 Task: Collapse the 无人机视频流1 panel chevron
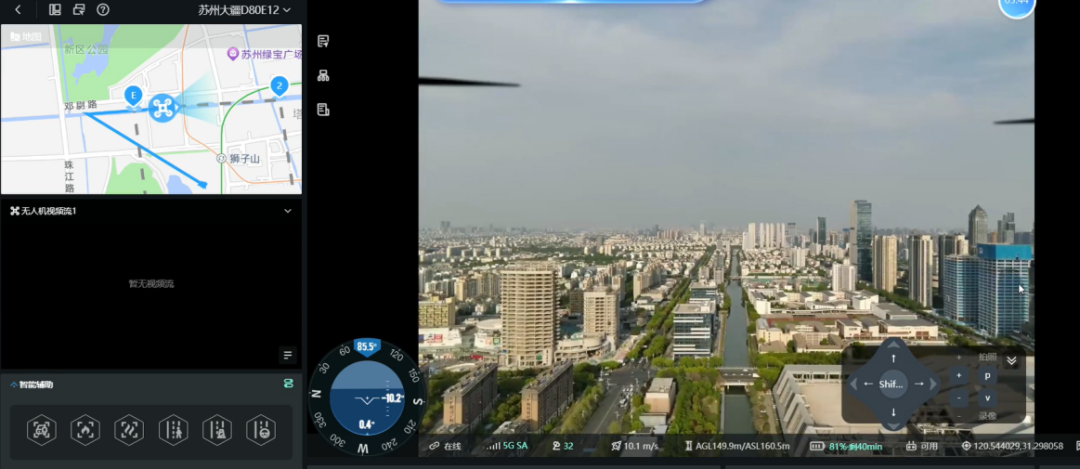[288, 211]
